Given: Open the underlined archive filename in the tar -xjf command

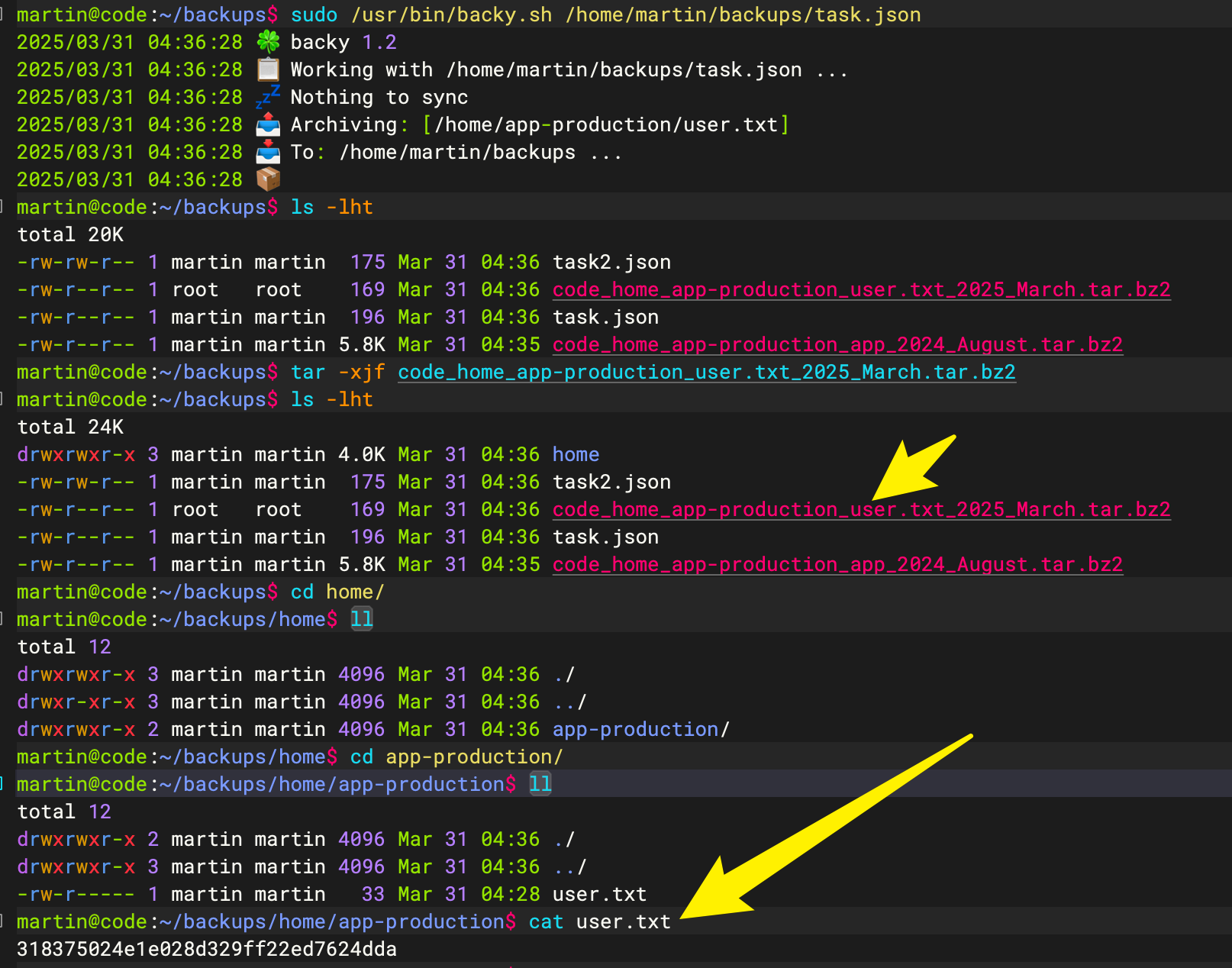Looking at the screenshot, I should tap(706, 372).
